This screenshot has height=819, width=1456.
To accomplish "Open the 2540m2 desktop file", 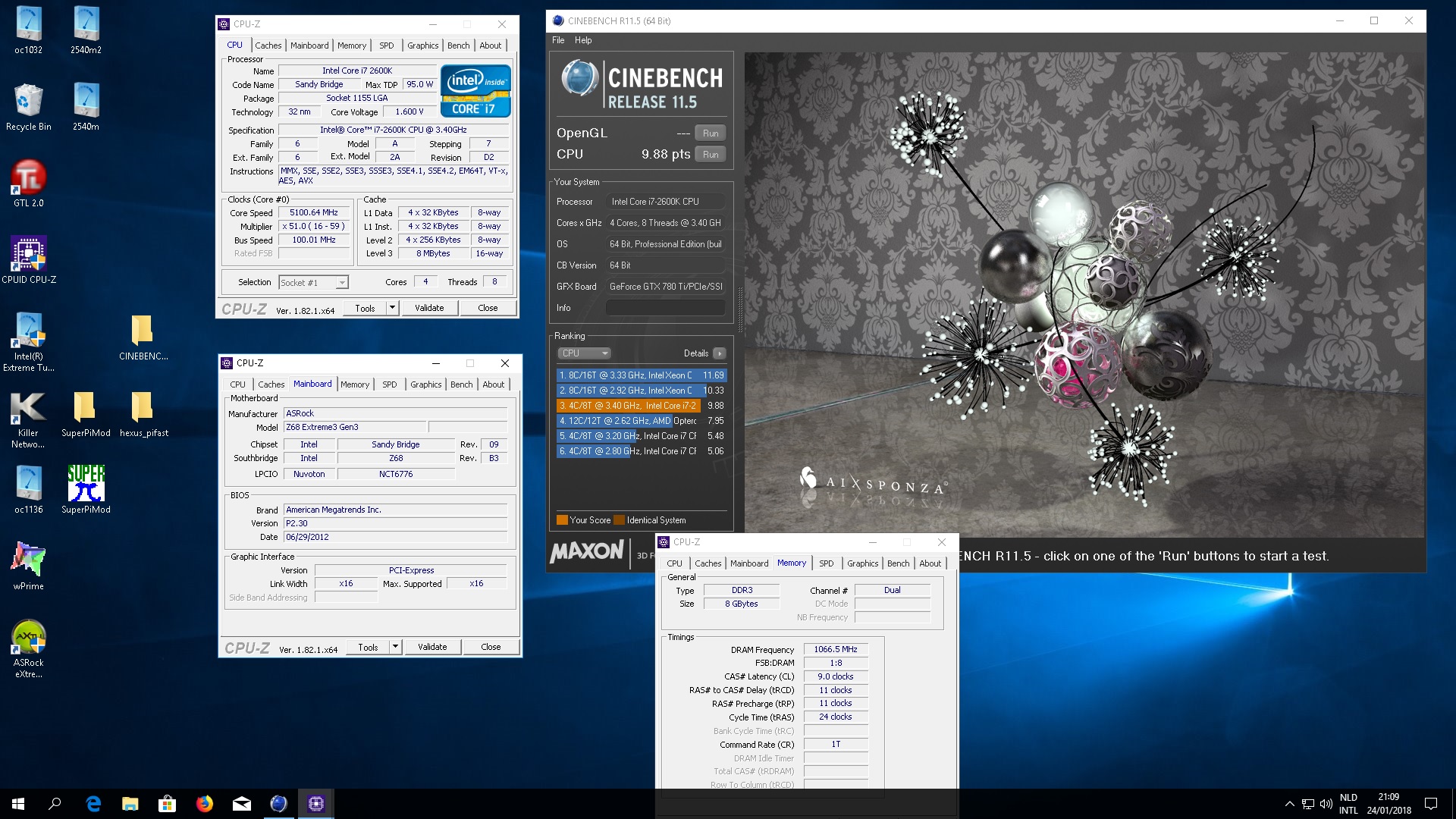I will click(86, 30).
